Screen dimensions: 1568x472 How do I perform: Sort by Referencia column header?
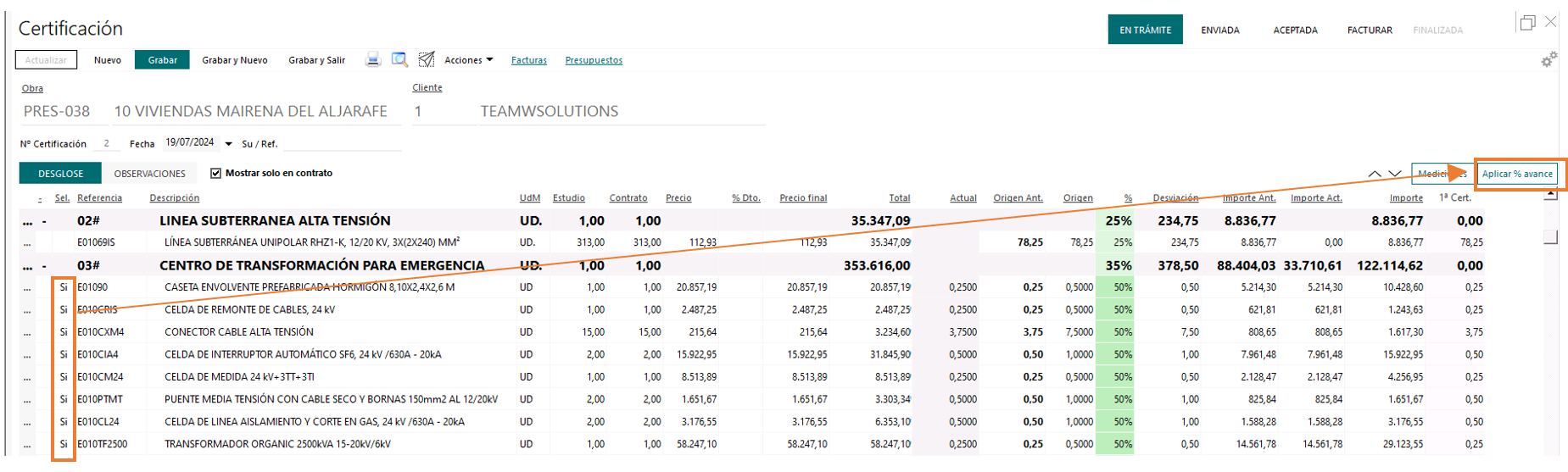point(99,197)
